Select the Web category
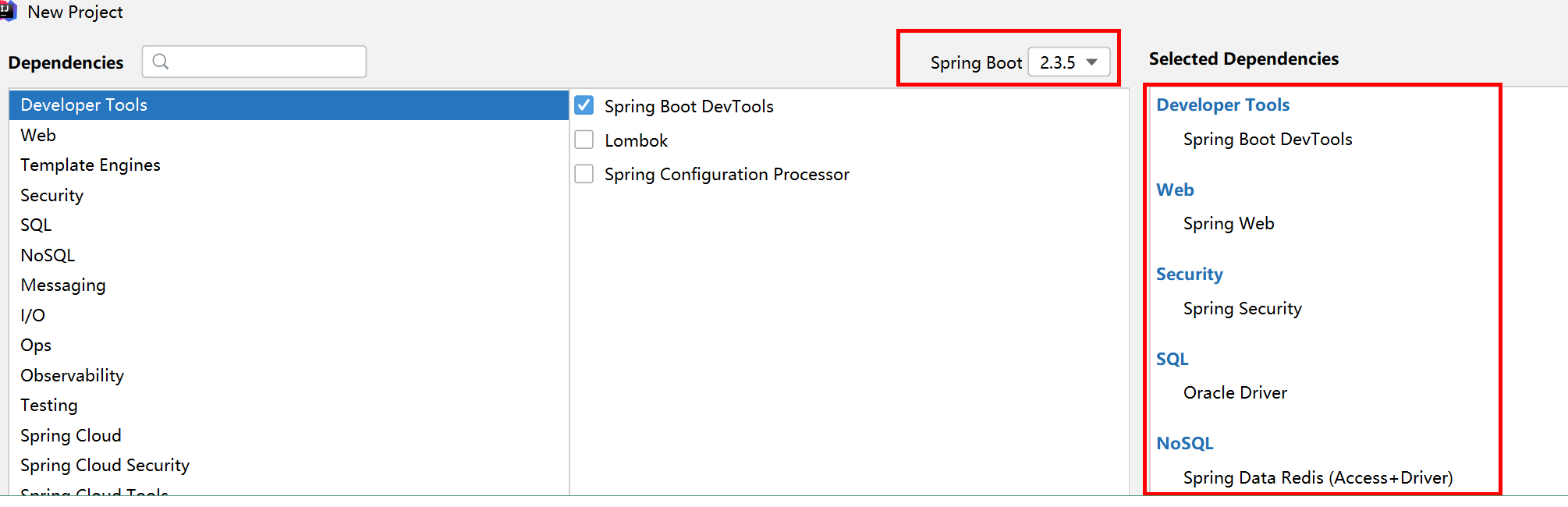Image resolution: width=1568 pixels, height=507 pixels. point(38,135)
